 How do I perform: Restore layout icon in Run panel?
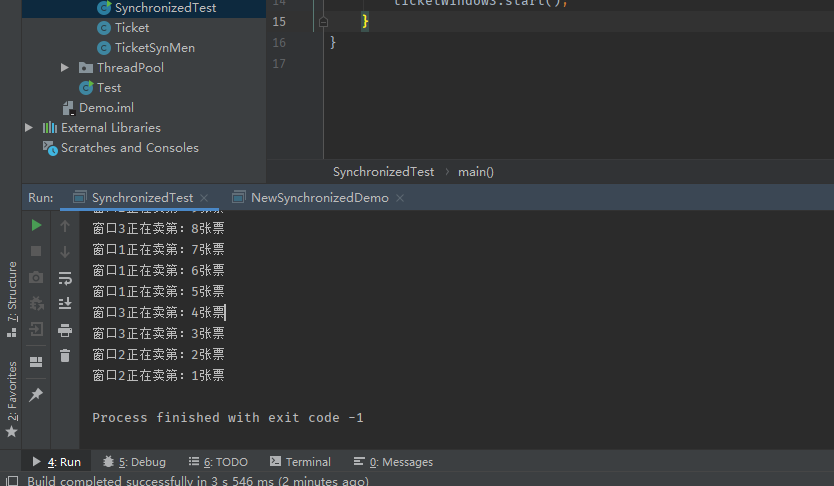[36, 362]
